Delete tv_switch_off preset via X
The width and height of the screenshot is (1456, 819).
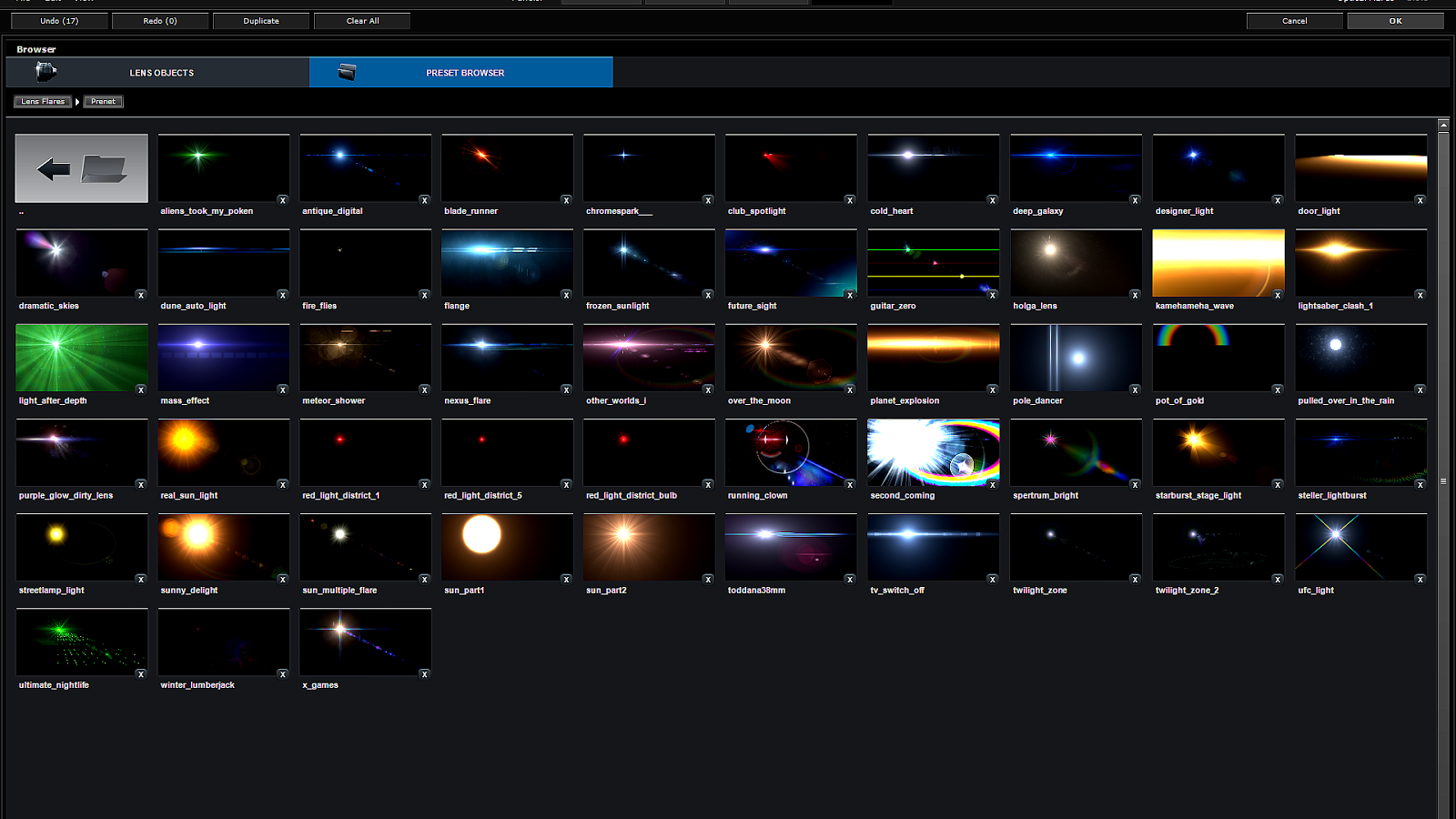pos(993,580)
